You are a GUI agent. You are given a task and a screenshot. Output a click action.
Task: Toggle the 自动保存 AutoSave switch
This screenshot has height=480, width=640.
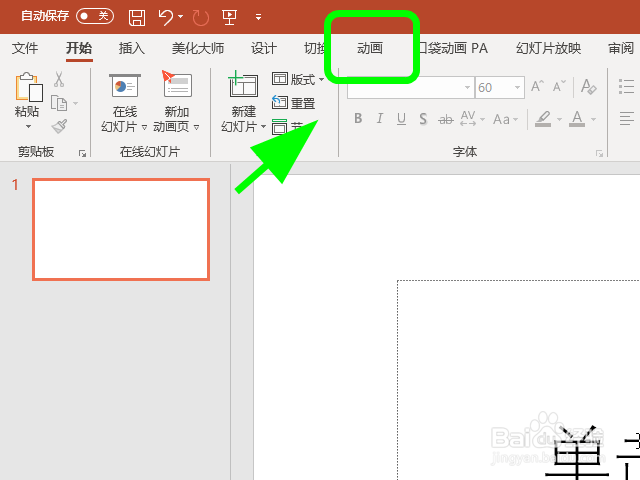95,16
